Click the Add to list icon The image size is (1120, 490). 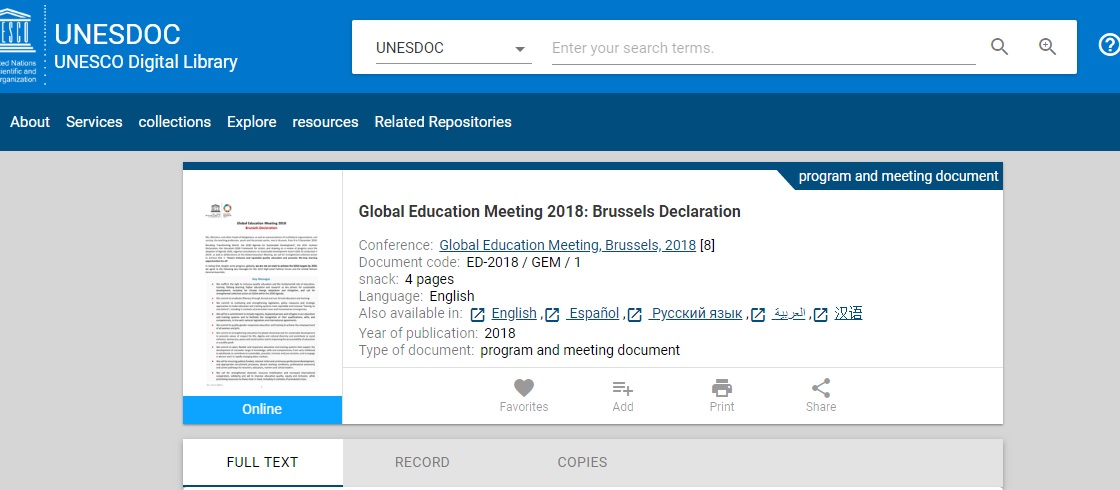pos(623,388)
